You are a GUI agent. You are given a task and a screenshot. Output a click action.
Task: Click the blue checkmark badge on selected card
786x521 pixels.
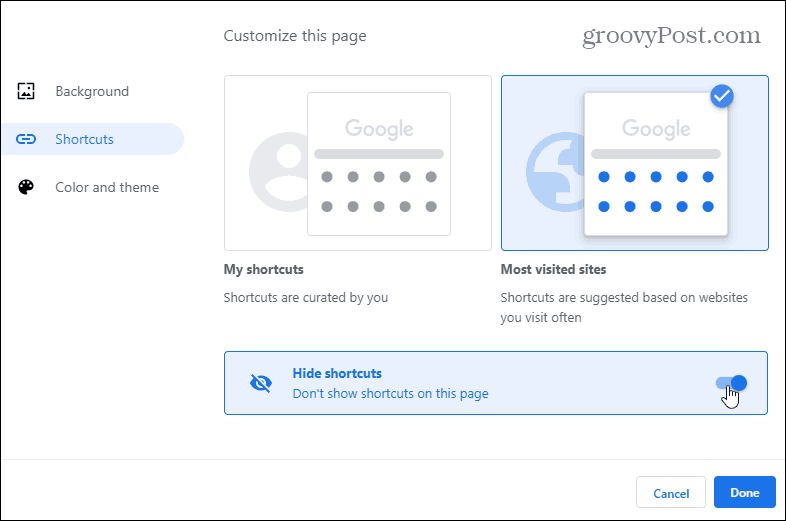tap(722, 96)
